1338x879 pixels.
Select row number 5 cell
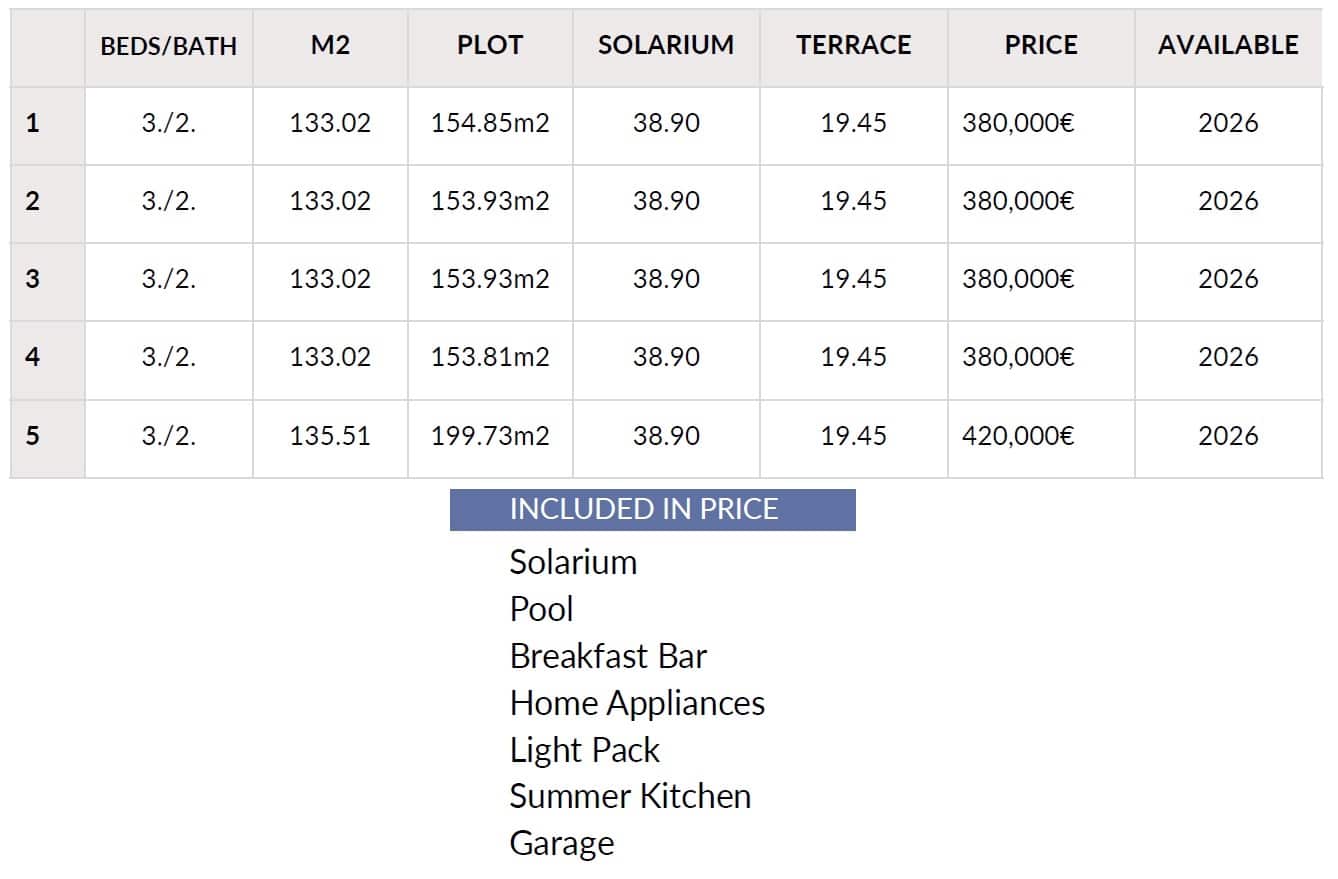click(x=34, y=436)
